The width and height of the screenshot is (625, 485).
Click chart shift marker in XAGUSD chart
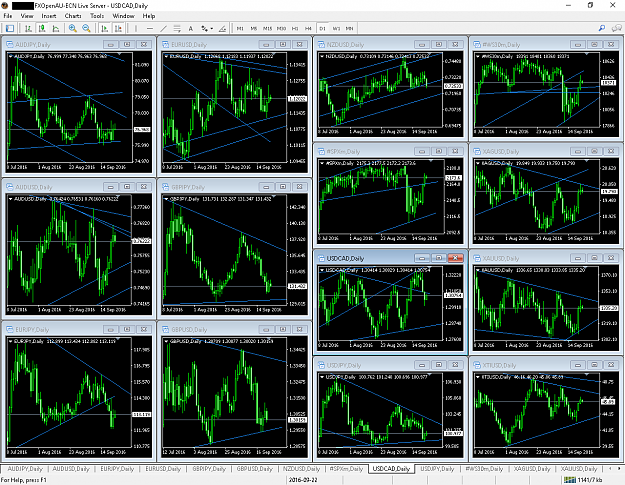tap(586, 161)
